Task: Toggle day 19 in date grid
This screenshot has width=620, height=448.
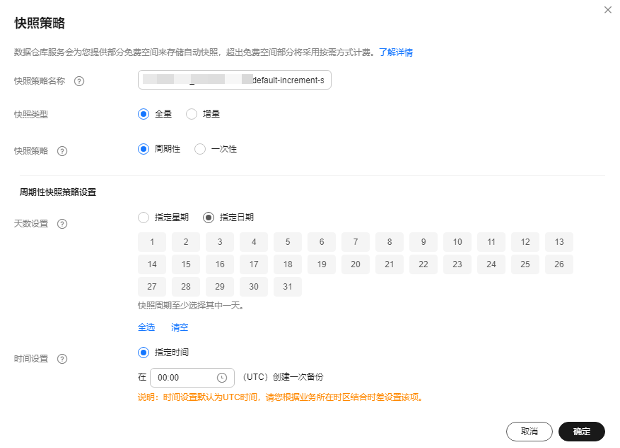Action: tap(322, 265)
